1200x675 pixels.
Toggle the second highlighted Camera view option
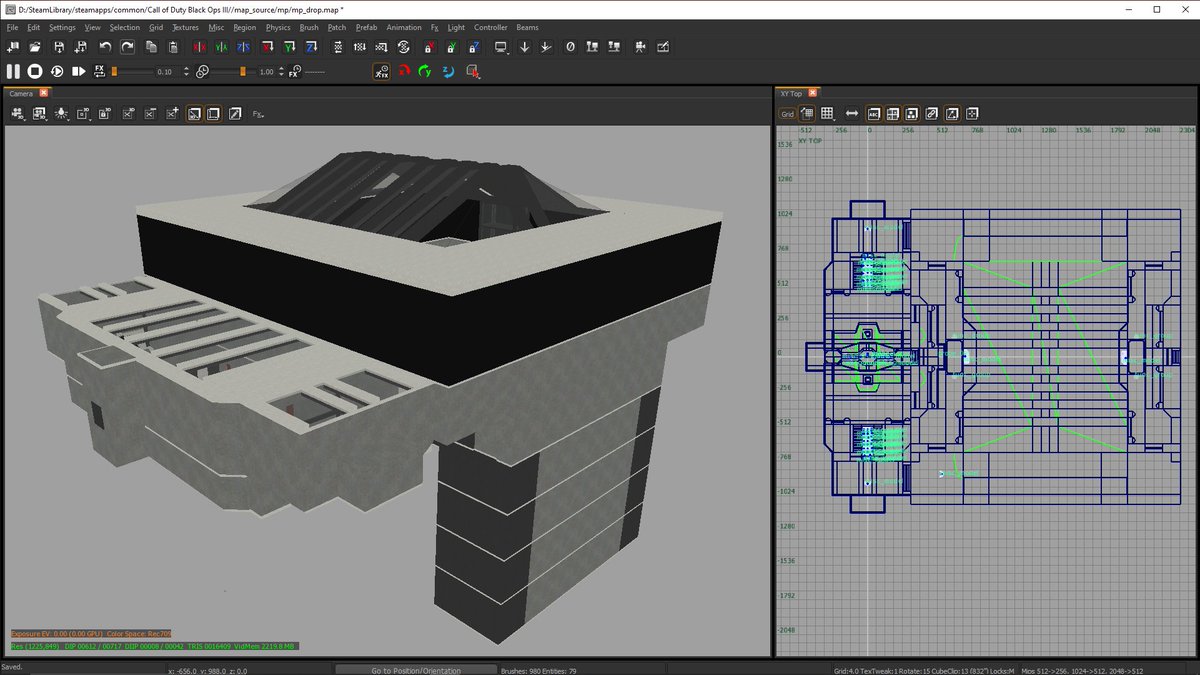213,114
